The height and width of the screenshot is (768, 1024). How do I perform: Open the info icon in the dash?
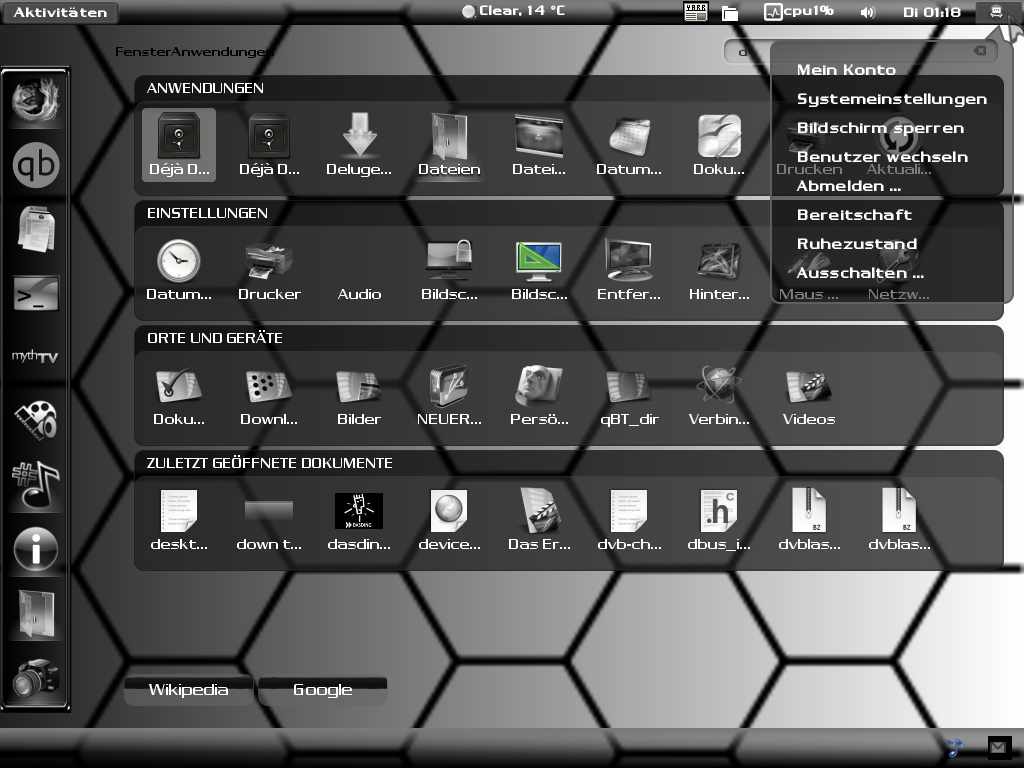coord(36,549)
